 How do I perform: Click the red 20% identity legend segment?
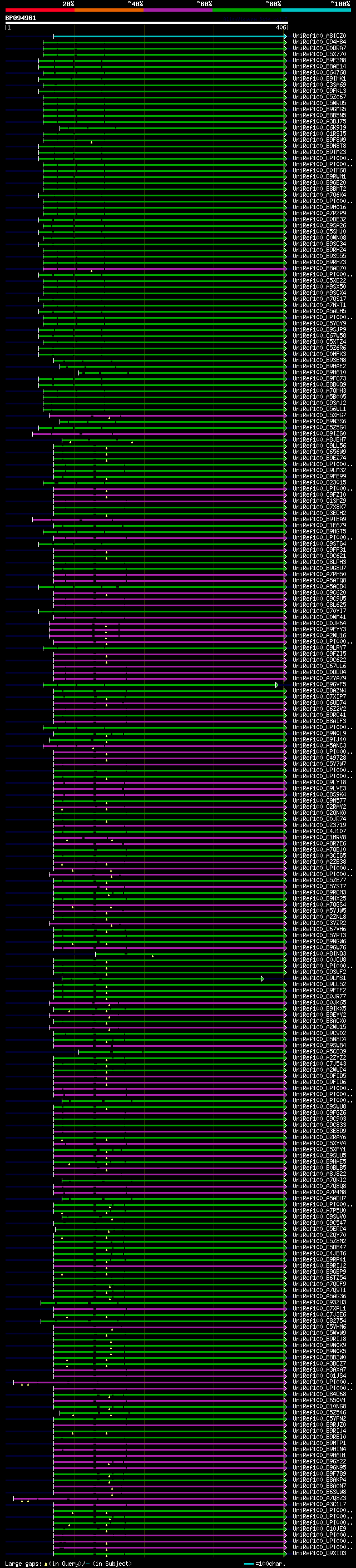(x=39, y=10)
